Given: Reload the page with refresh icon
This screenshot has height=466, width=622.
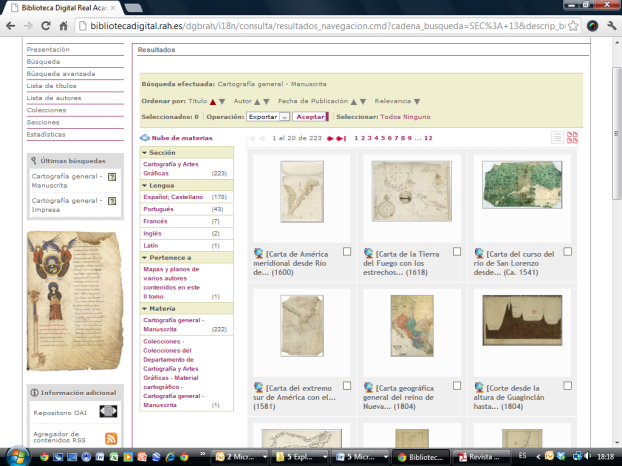Looking at the screenshot, I should click(x=46, y=26).
